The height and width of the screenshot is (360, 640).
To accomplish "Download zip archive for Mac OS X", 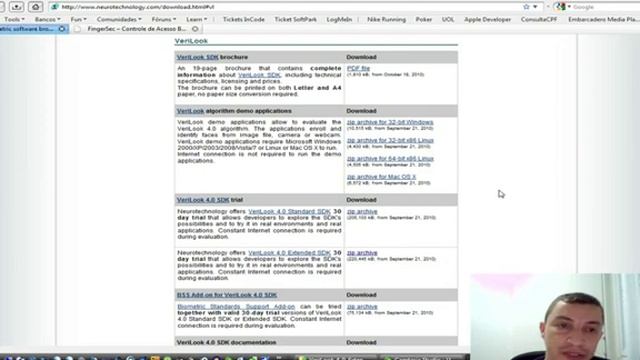I will pyautogui.click(x=381, y=177).
